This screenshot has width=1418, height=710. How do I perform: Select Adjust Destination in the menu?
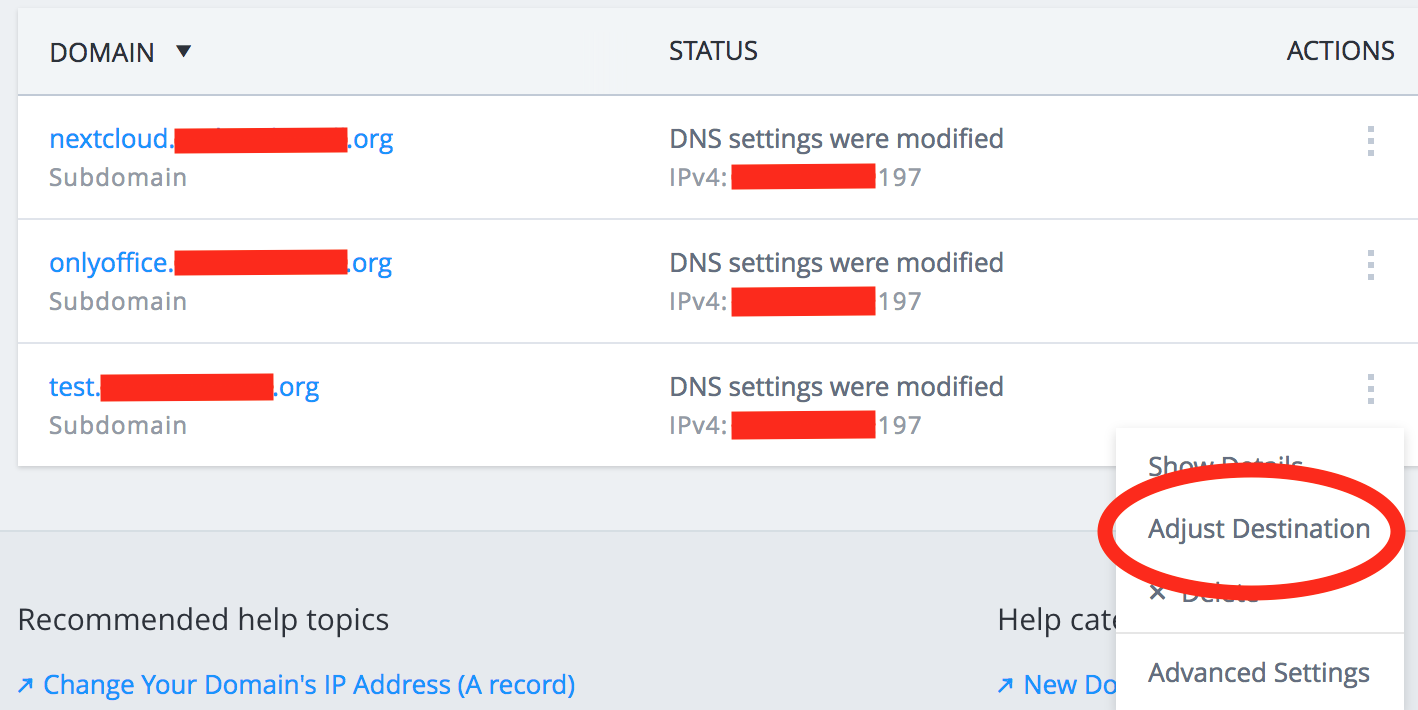pos(1258,529)
